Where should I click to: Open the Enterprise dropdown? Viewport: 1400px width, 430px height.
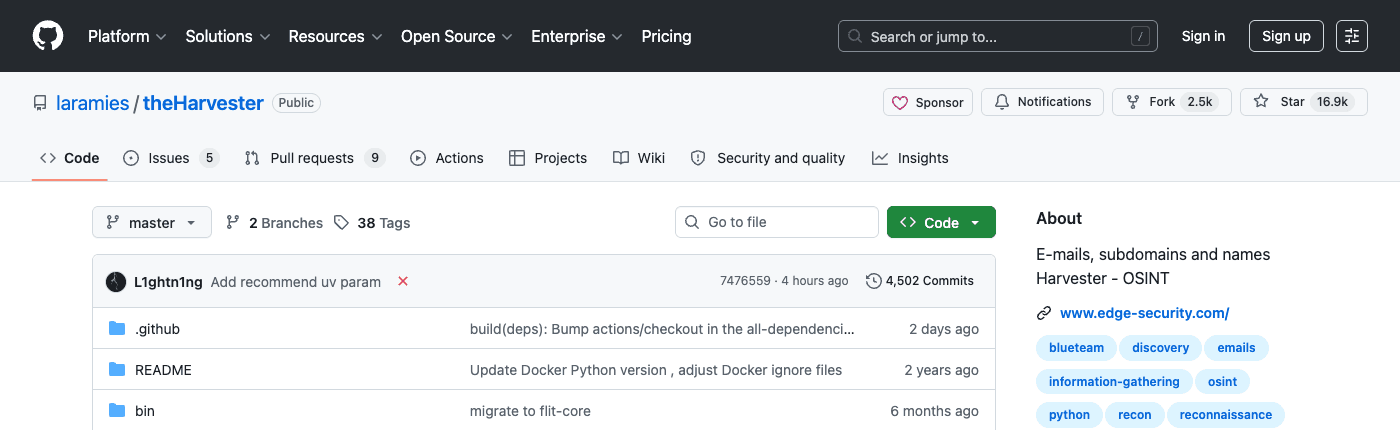pyautogui.click(x=577, y=36)
